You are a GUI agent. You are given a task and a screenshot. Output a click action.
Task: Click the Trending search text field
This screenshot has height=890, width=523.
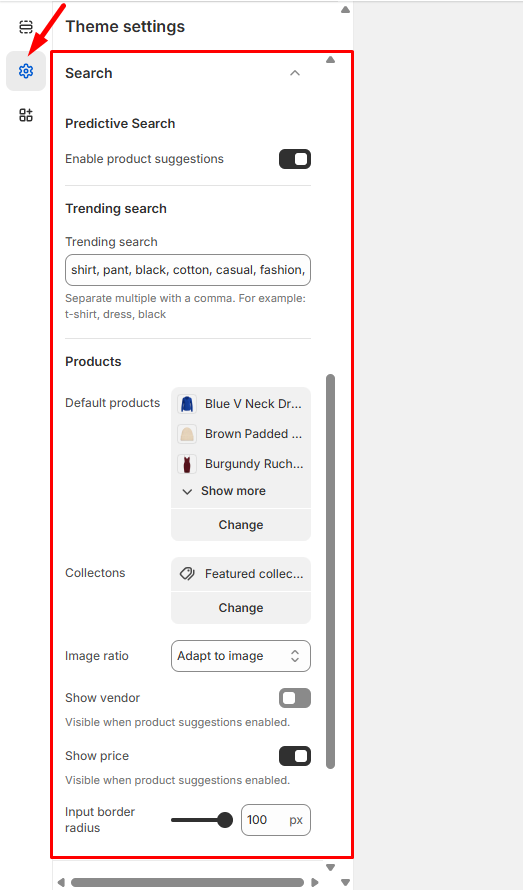click(x=188, y=270)
